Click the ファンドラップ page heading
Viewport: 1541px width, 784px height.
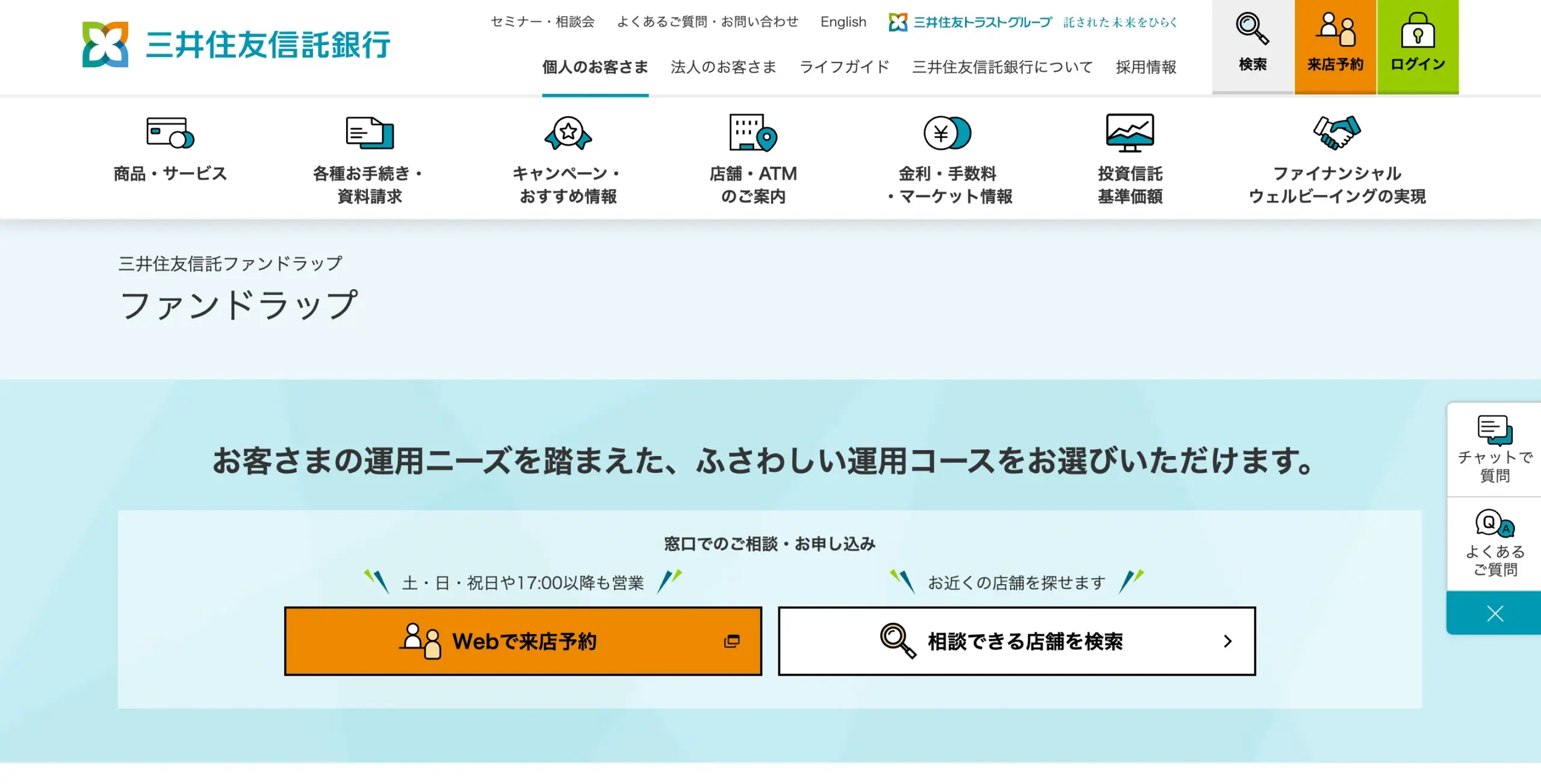click(x=238, y=305)
